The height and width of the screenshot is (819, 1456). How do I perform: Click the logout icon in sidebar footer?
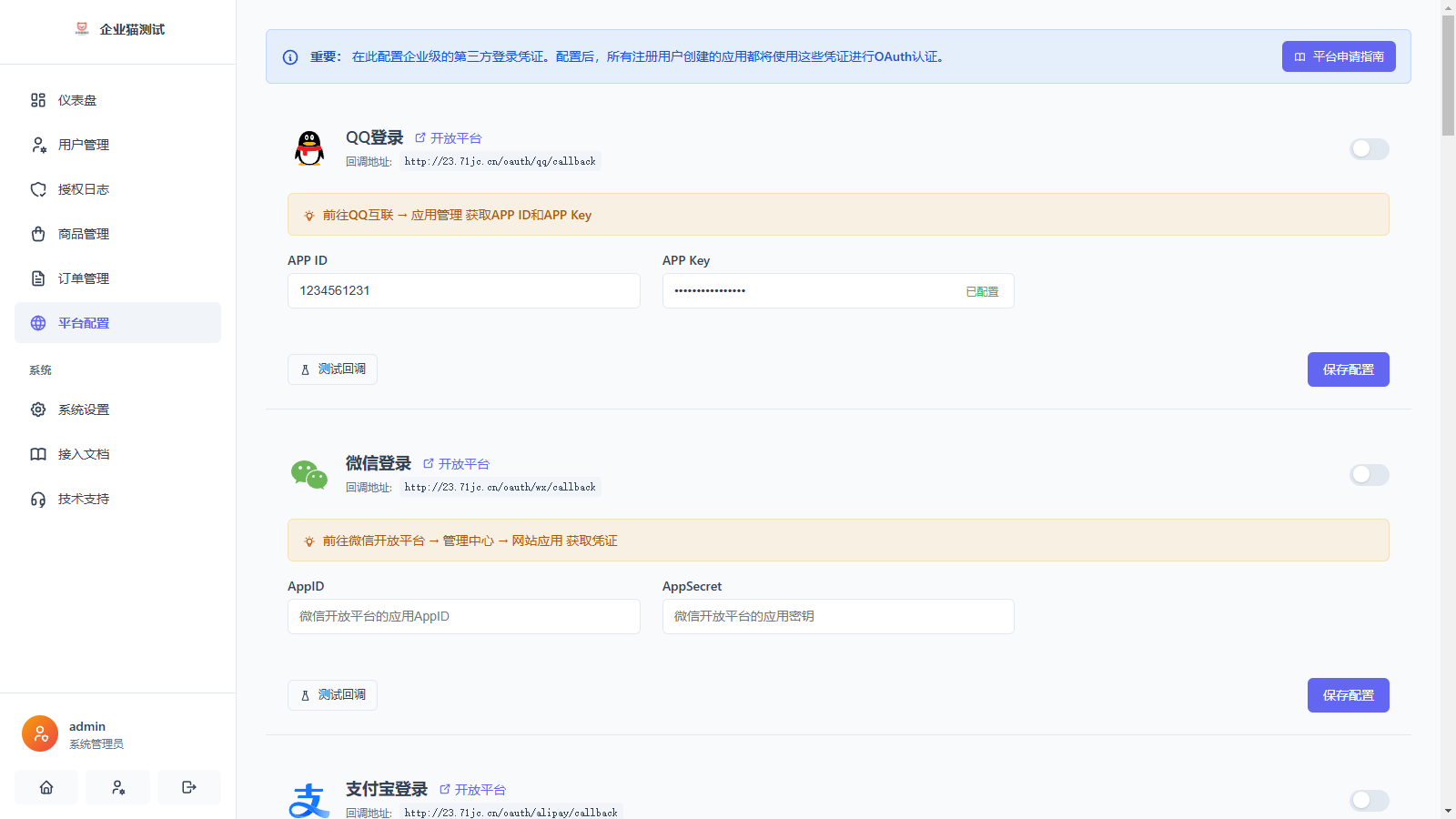click(x=189, y=787)
